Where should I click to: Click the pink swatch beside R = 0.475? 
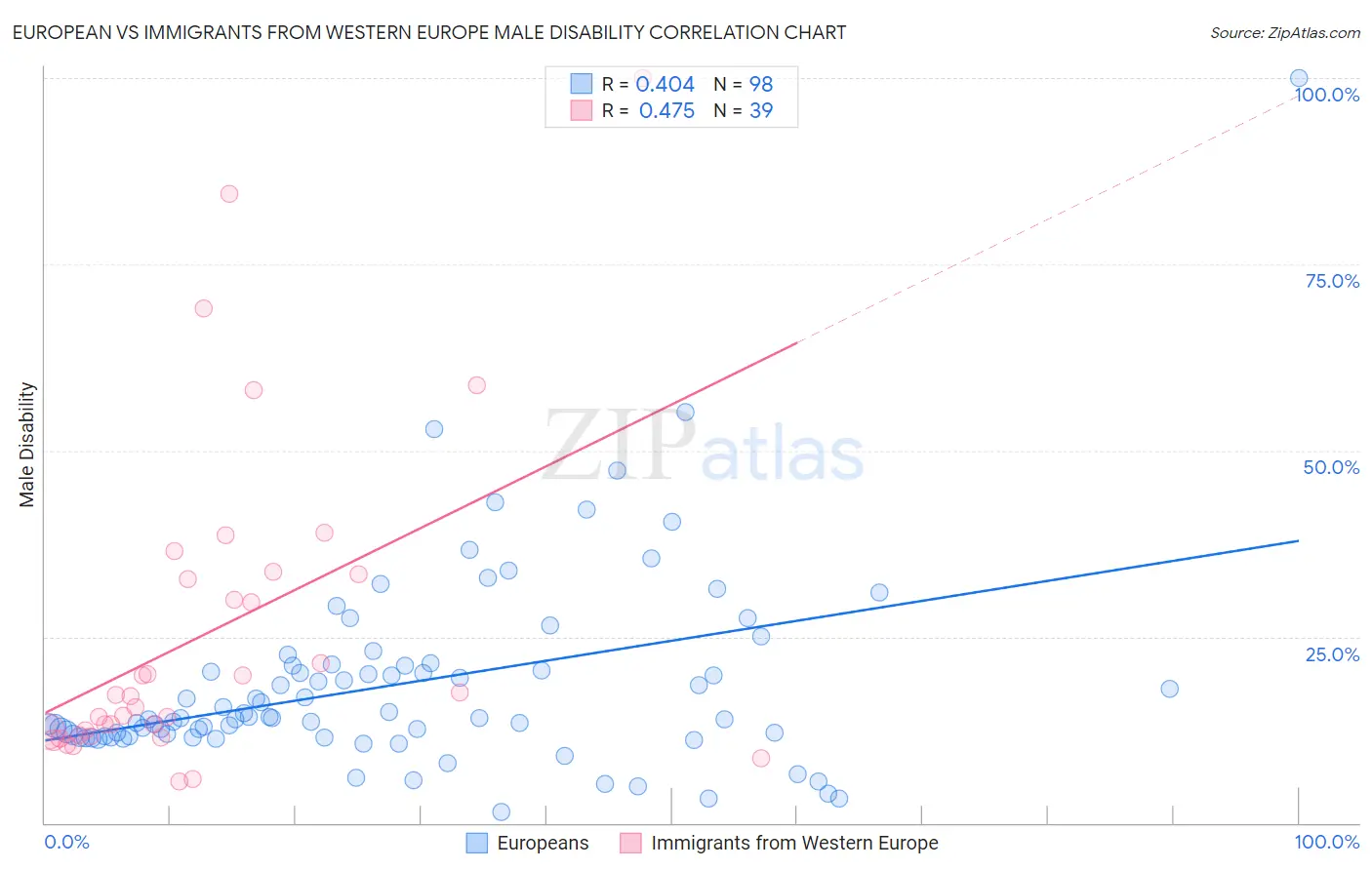pos(582,110)
